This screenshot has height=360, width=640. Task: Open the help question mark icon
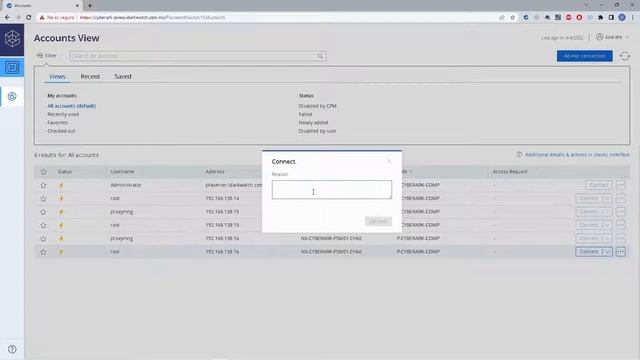click(12, 349)
